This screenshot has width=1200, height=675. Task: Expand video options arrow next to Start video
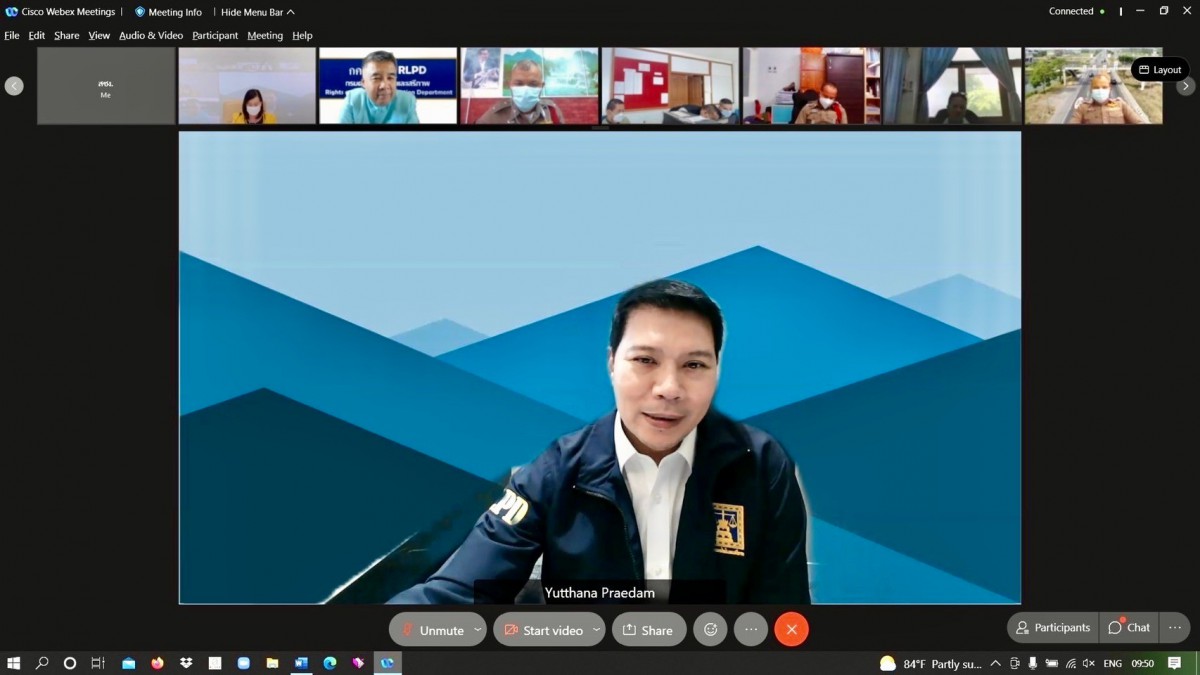pyautogui.click(x=596, y=629)
